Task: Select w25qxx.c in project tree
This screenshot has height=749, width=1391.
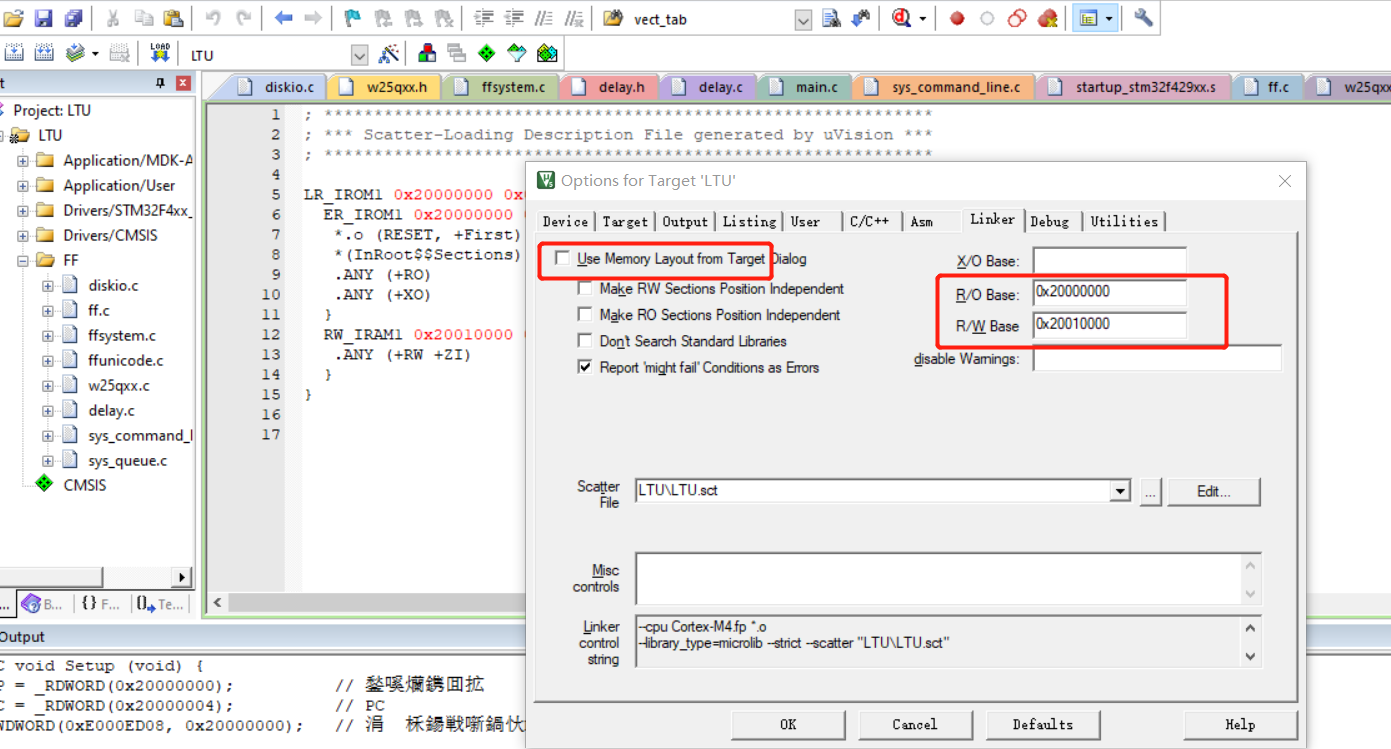Action: click(118, 385)
